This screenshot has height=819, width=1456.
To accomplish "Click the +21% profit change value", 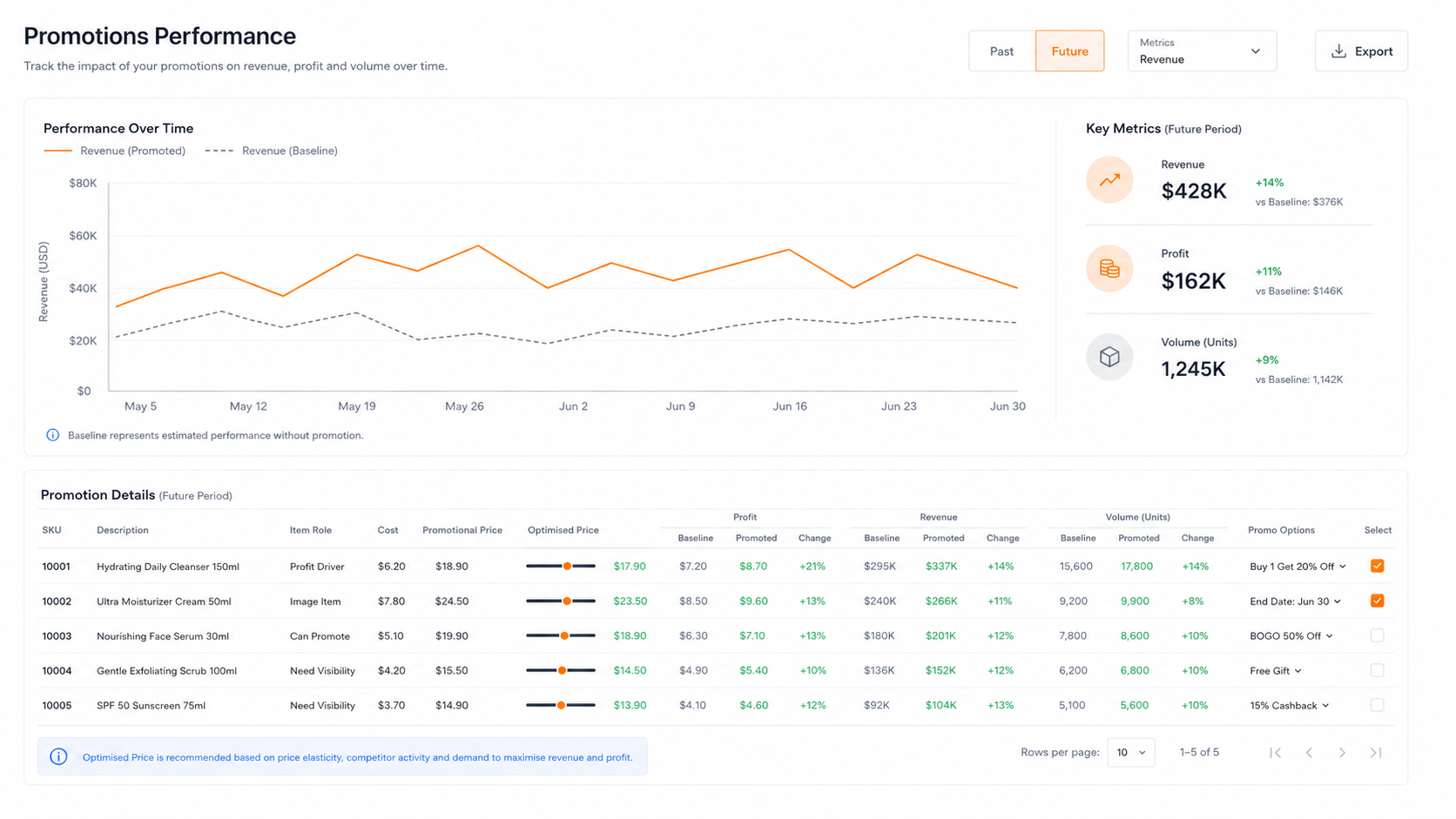I will click(812, 567).
